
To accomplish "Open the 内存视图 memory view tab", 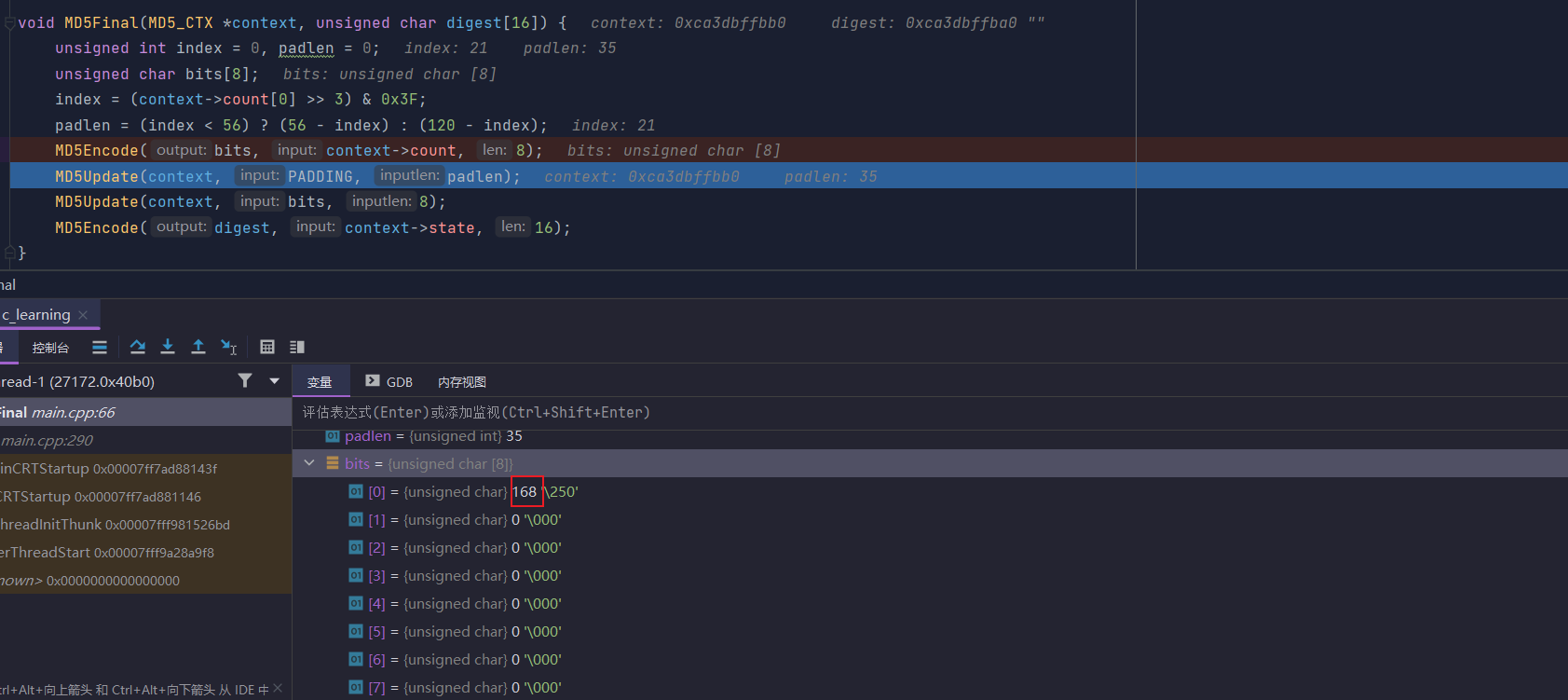I will pos(462,382).
